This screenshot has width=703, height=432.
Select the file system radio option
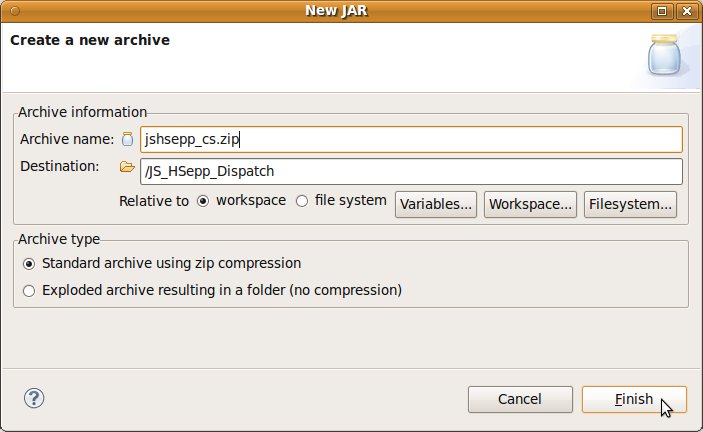click(303, 201)
